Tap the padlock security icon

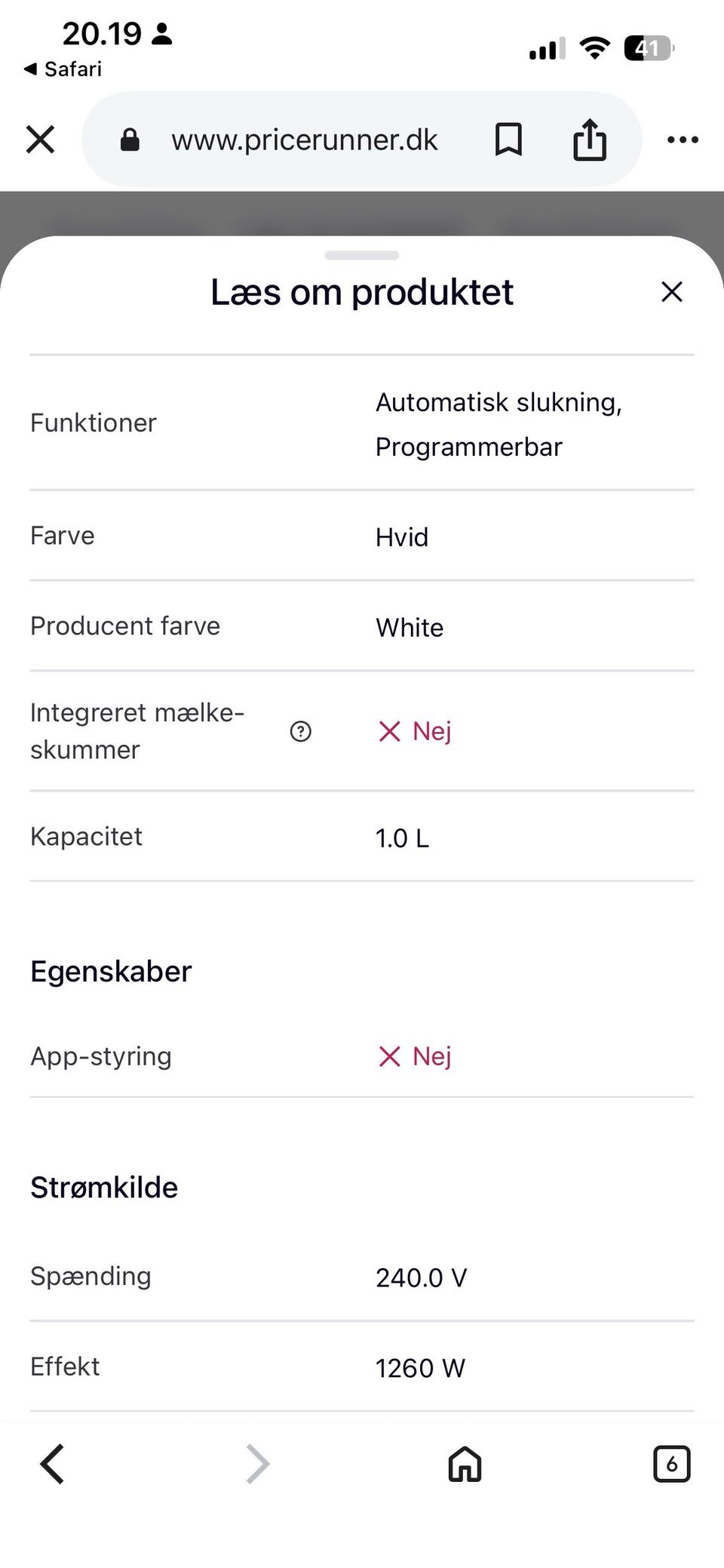point(130,140)
